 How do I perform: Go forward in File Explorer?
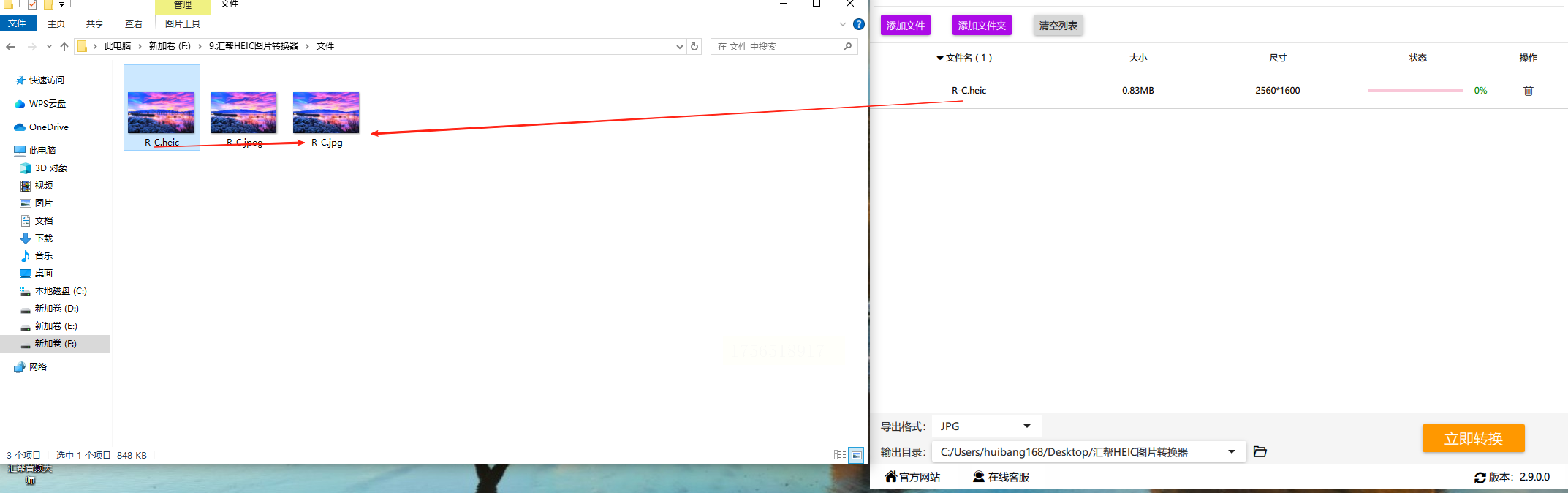click(x=31, y=46)
